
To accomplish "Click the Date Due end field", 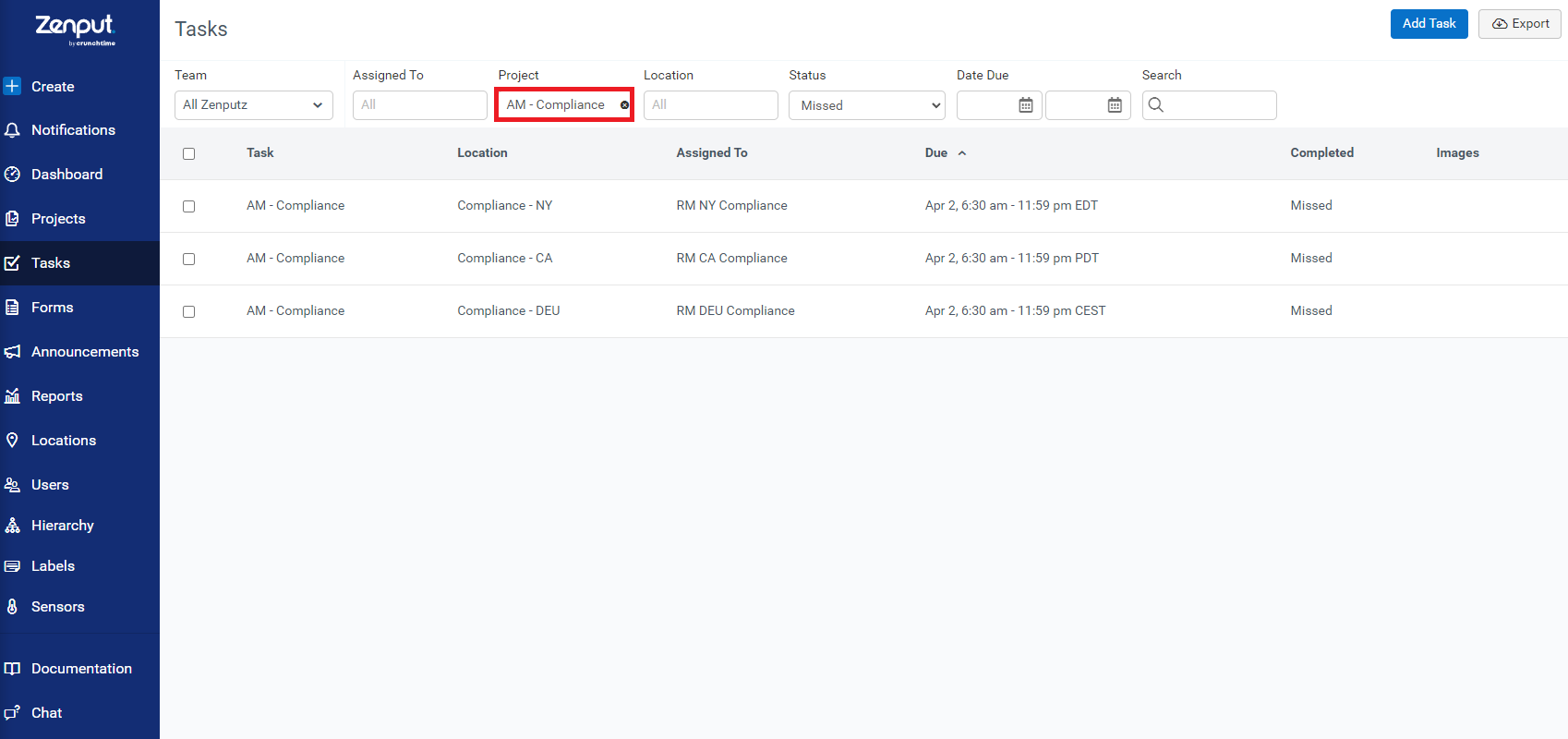I will click(x=1088, y=105).
